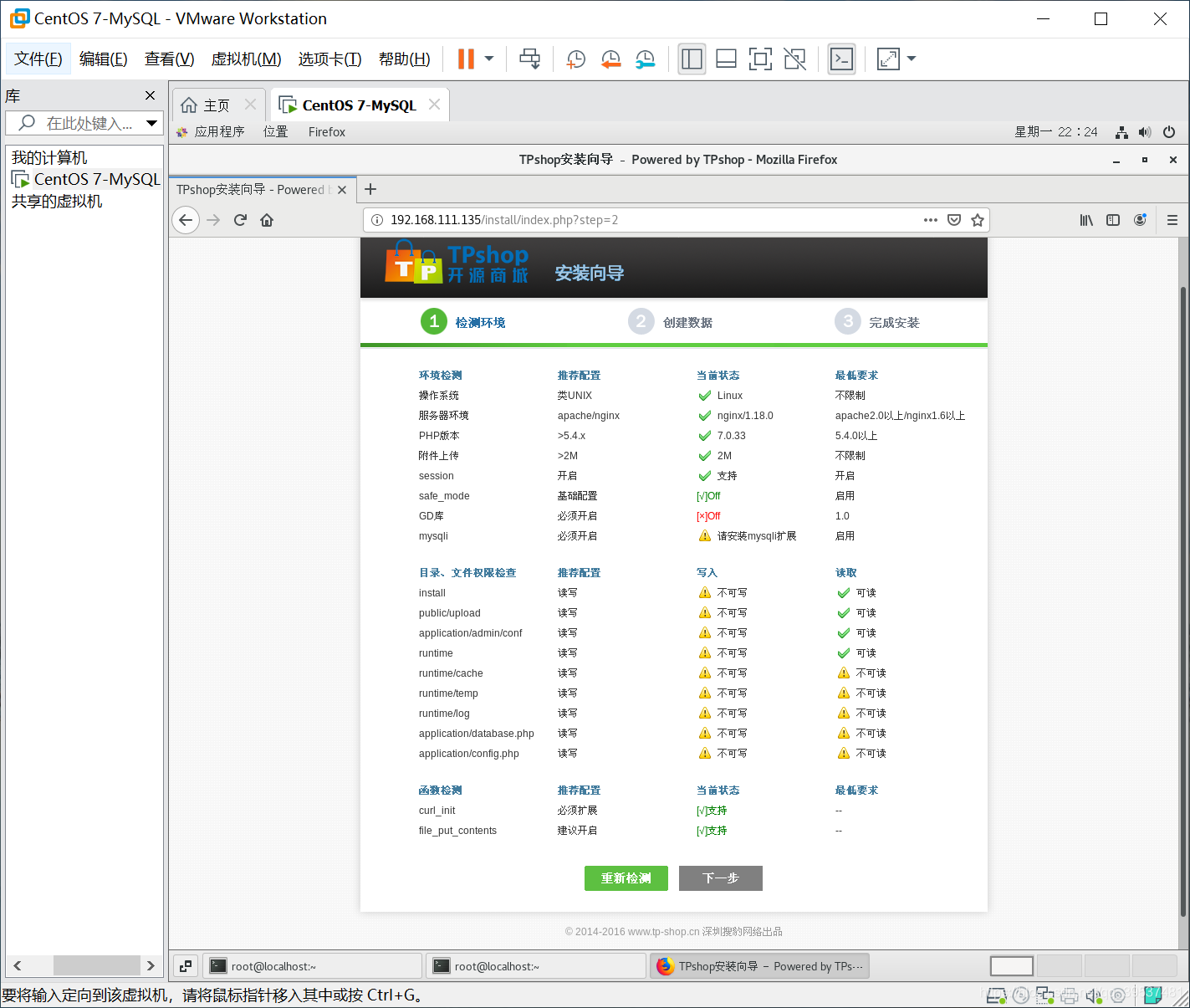Select 共享的虚拟机 in library tree
Image resolution: width=1190 pixels, height=1008 pixels.
coord(57,201)
